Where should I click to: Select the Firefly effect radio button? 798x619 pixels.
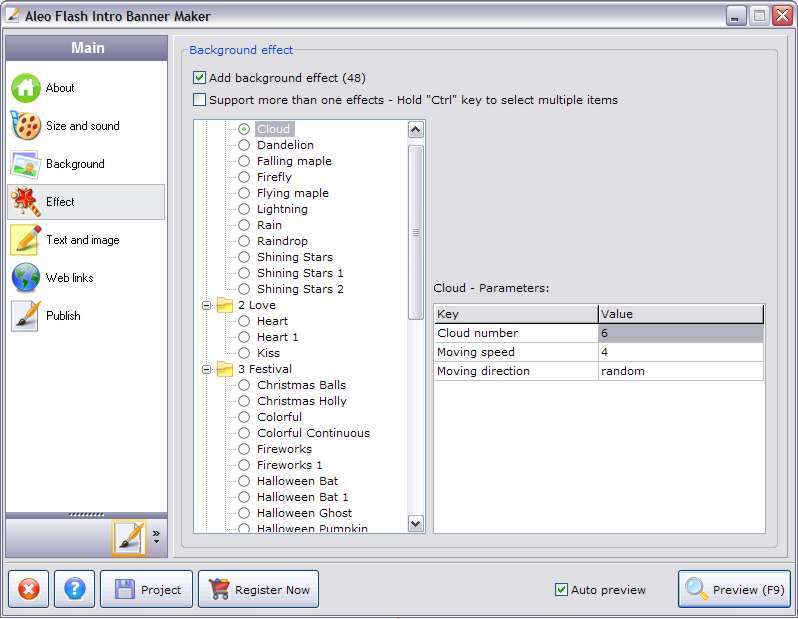pos(244,177)
